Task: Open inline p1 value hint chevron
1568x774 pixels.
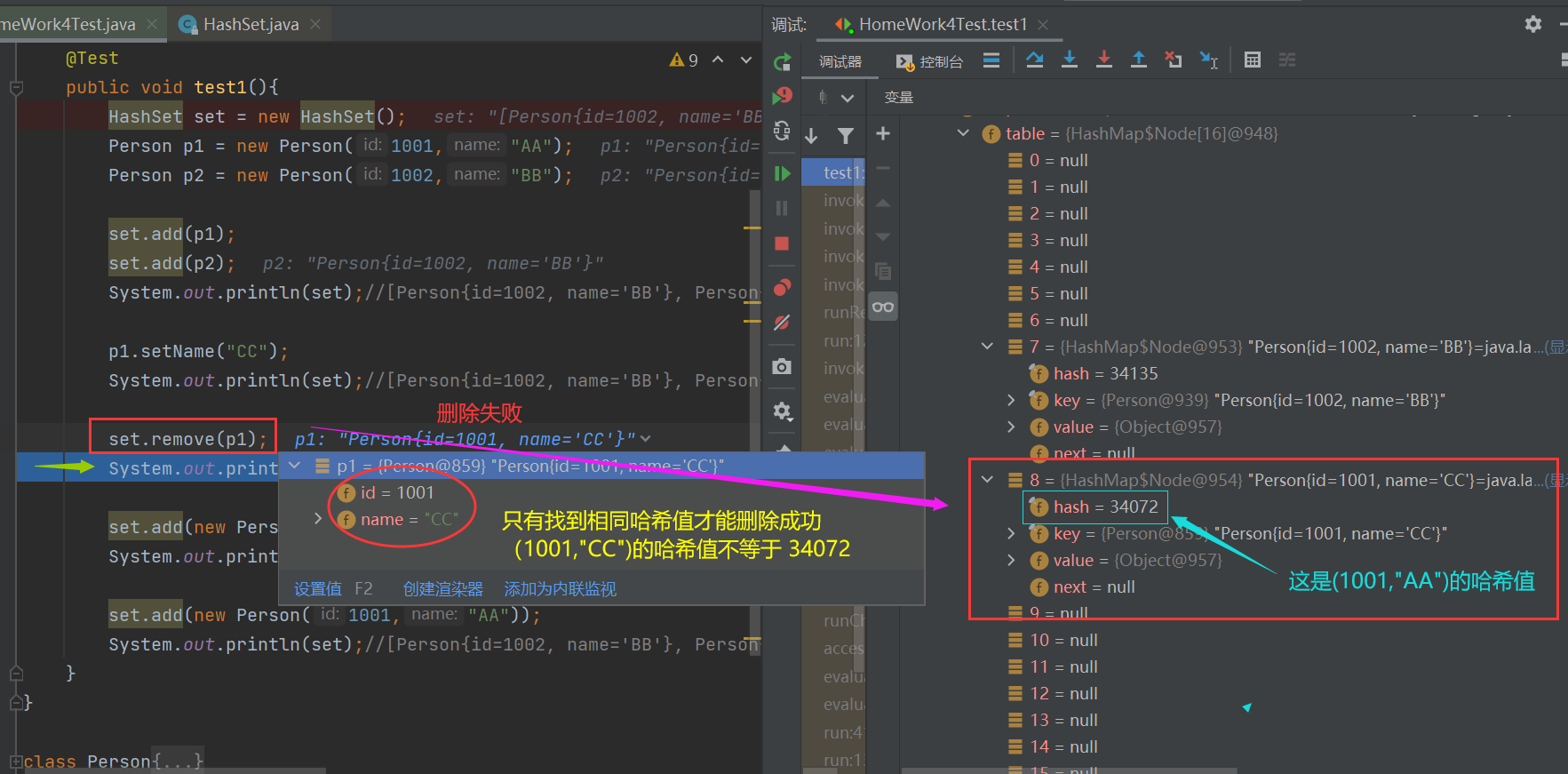Action: pyautogui.click(x=646, y=439)
